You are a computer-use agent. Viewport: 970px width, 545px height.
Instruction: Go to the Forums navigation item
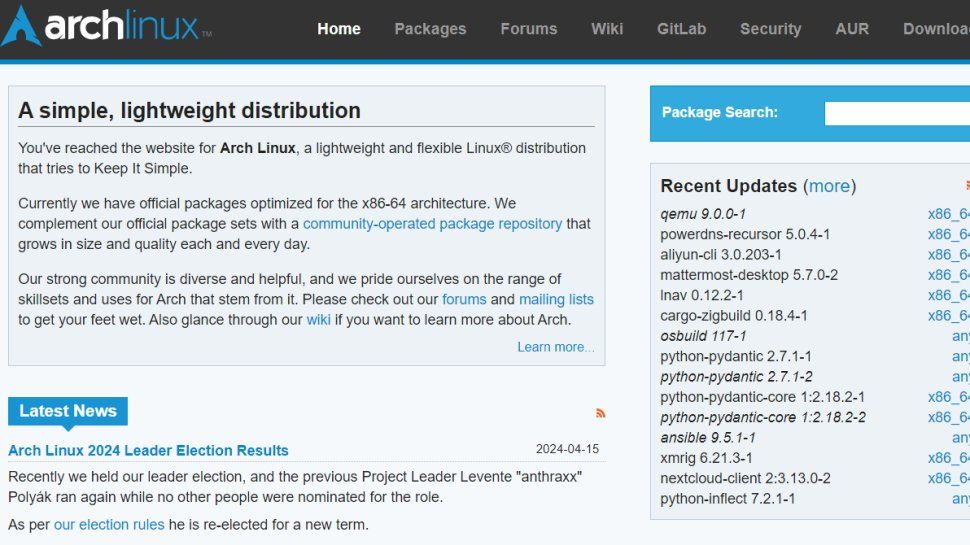[529, 29]
